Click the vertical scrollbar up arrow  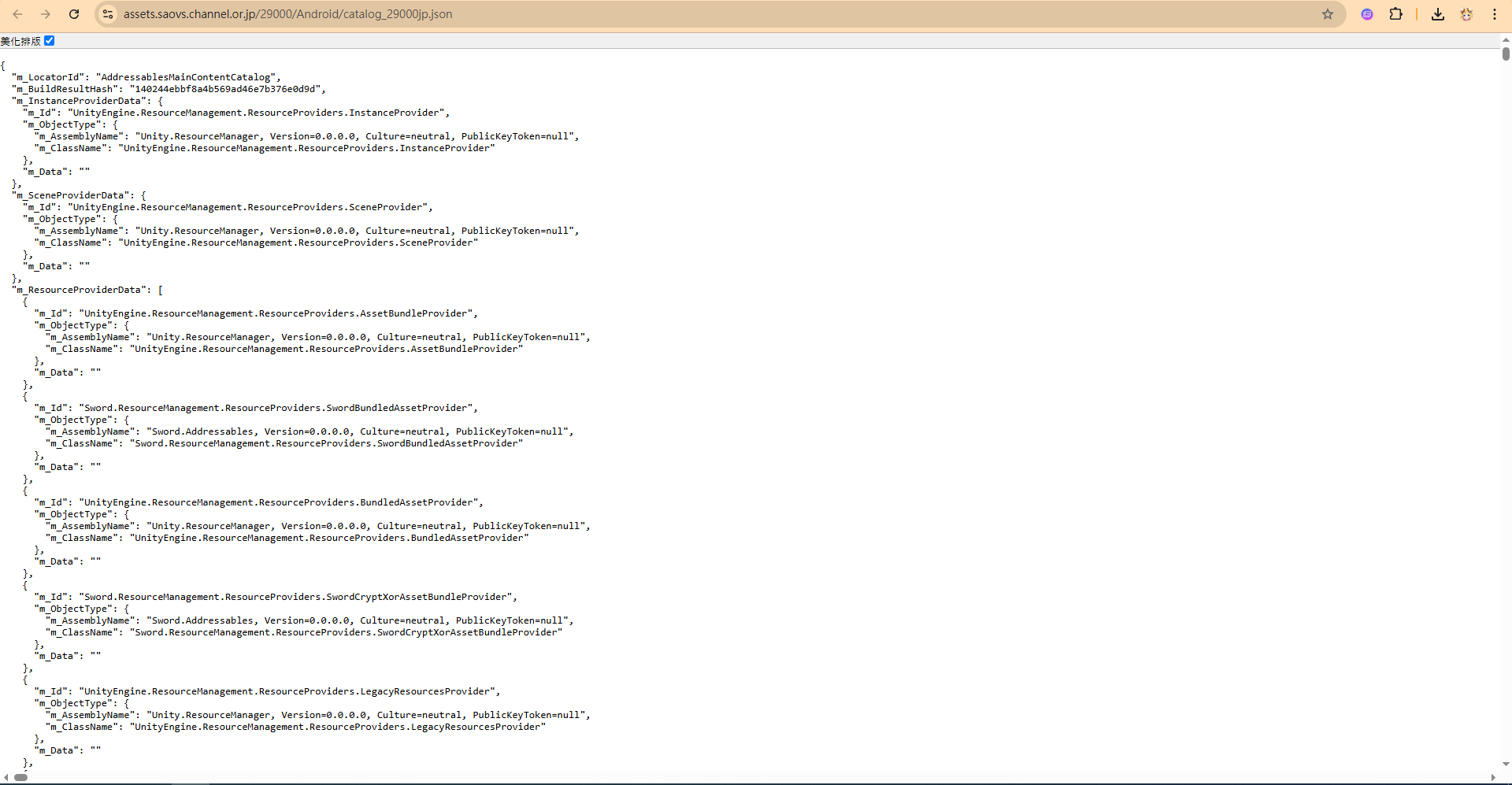pos(1506,39)
